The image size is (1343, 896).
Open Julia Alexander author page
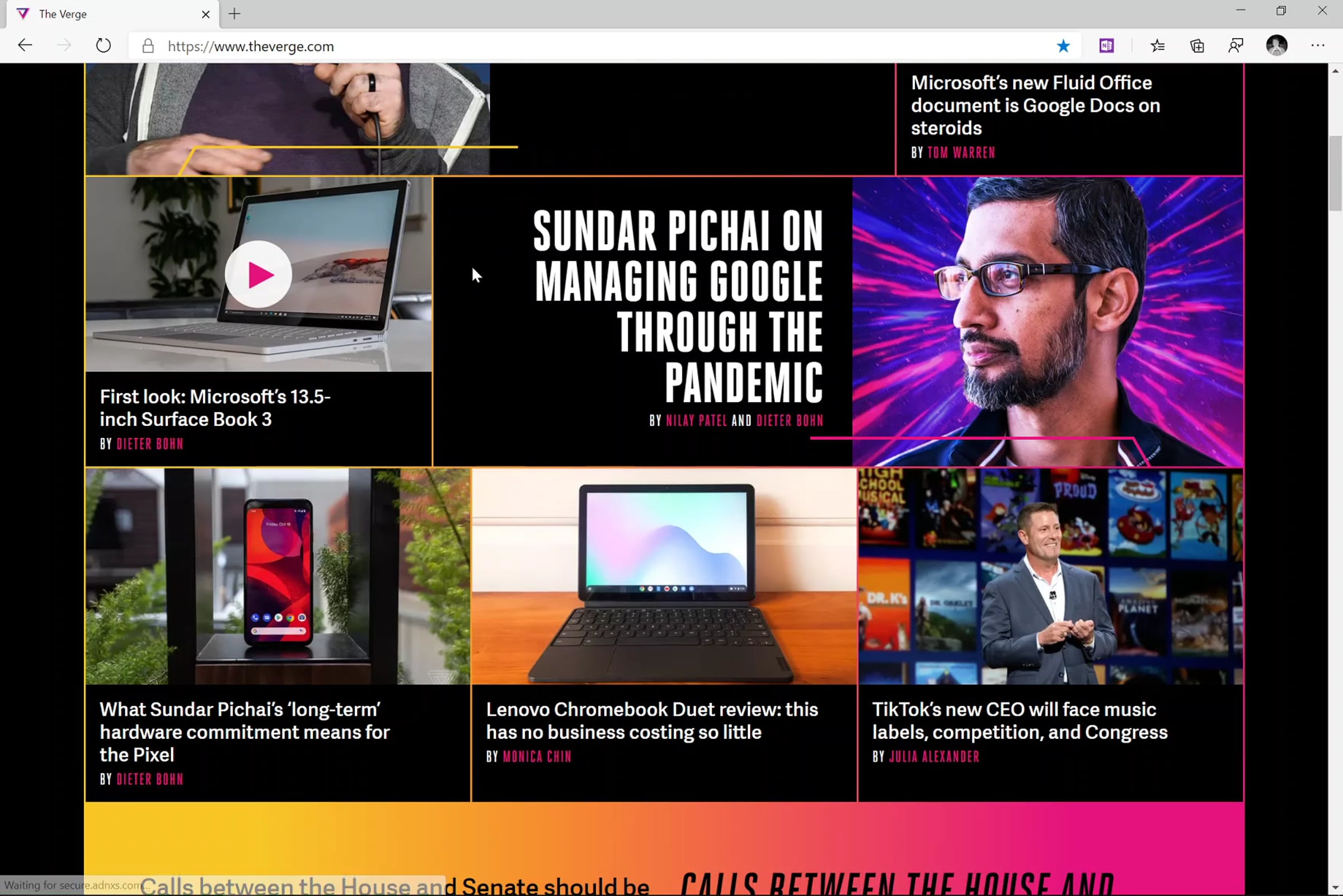coord(934,757)
